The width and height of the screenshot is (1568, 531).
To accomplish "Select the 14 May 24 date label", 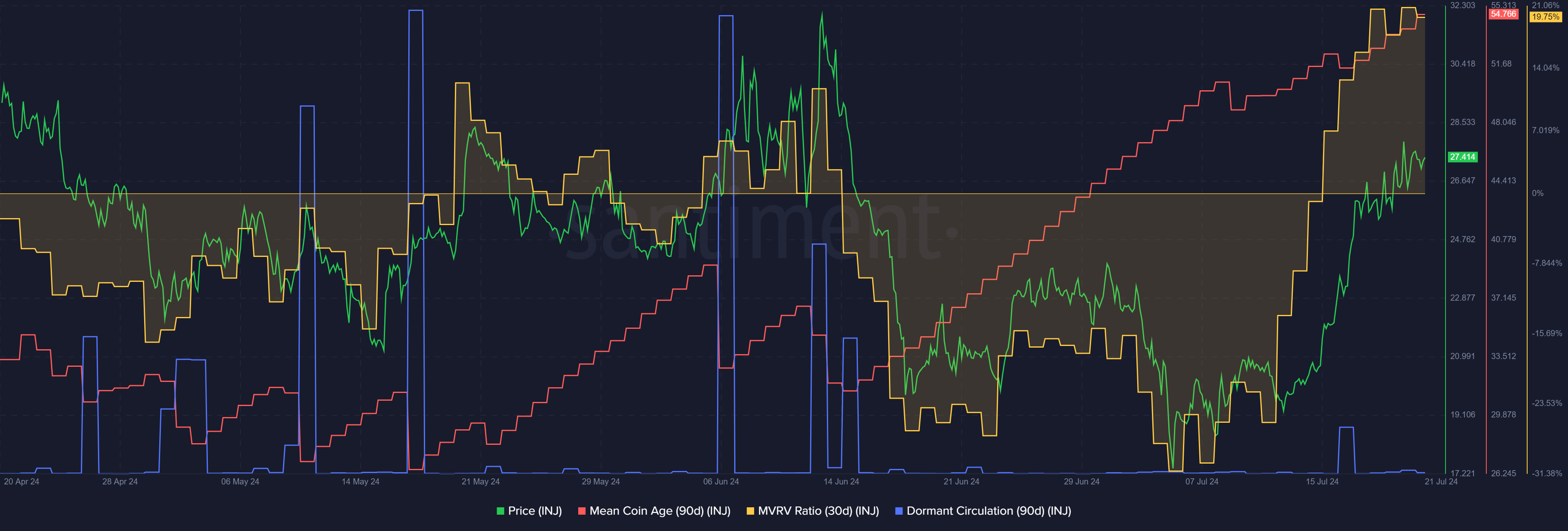I will [x=360, y=482].
